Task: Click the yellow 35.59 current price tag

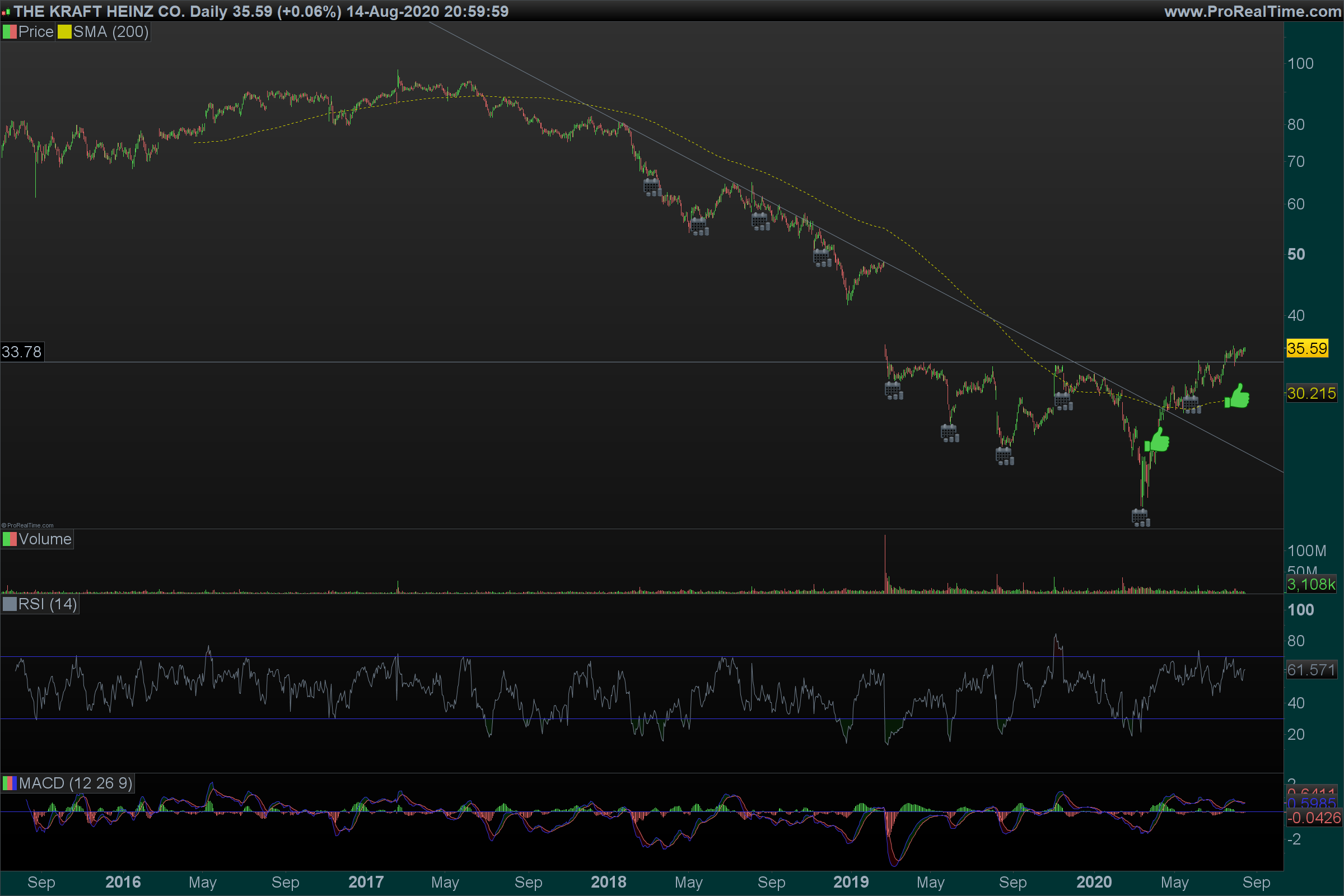Action: pos(1307,348)
